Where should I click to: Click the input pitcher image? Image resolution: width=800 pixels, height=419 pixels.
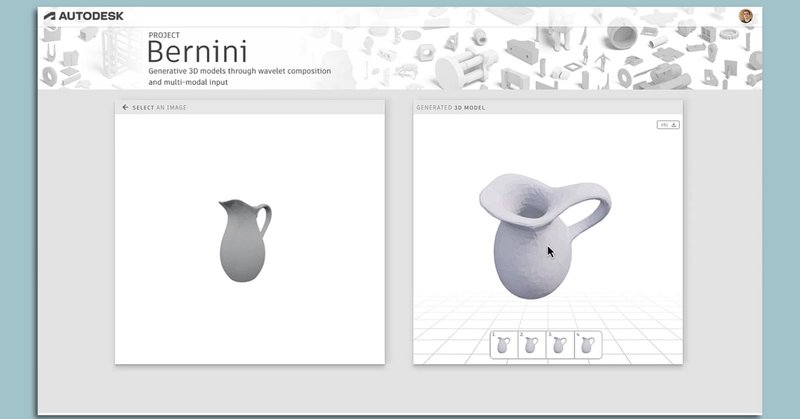[x=245, y=240]
